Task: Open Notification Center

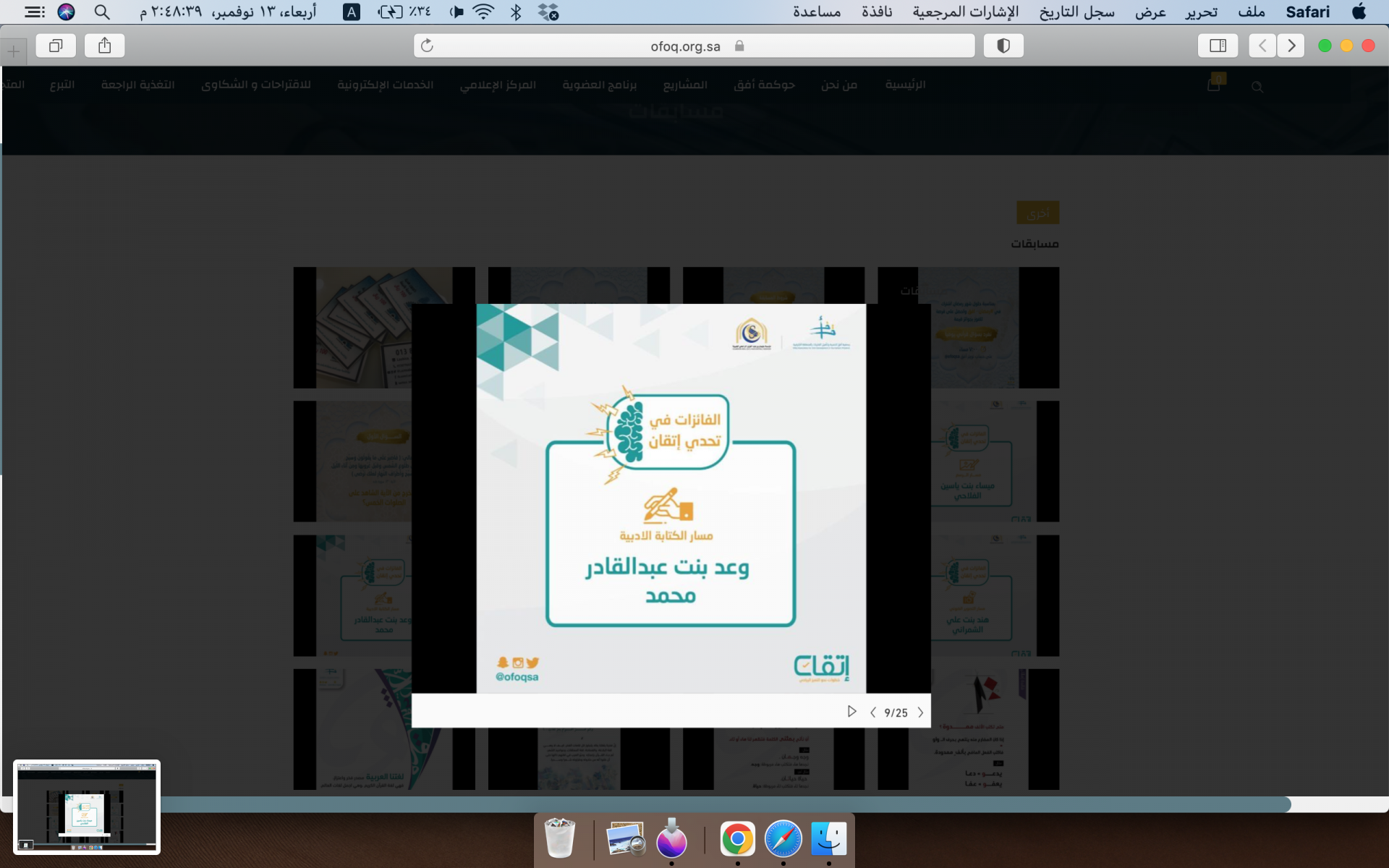Action: point(34,12)
